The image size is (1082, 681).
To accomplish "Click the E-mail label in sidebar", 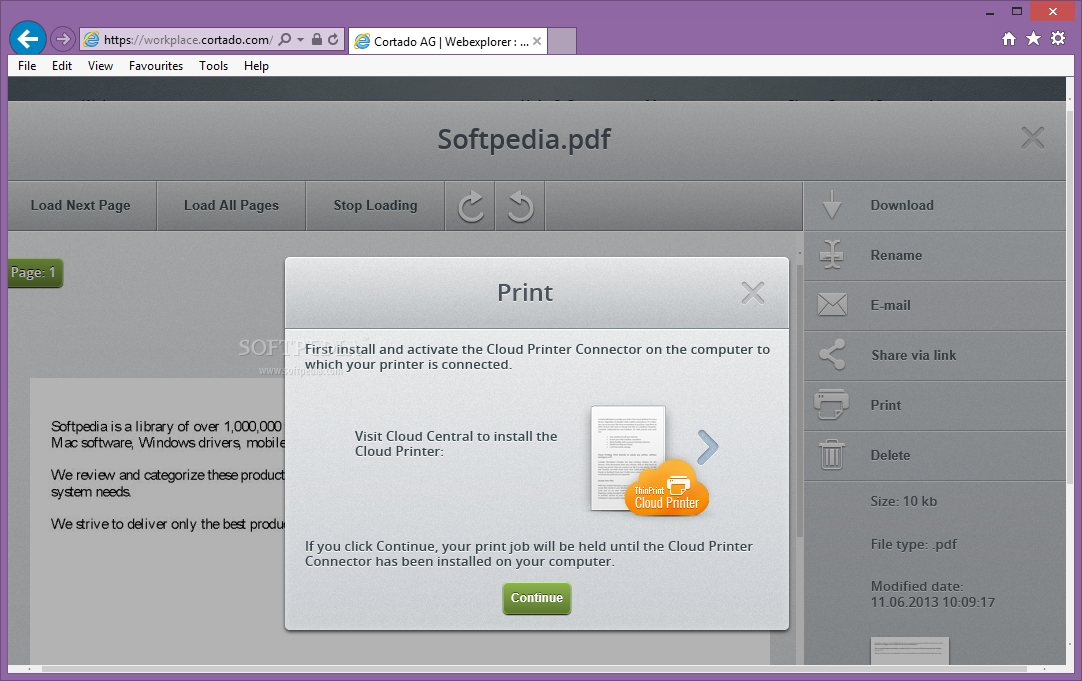I will point(890,305).
